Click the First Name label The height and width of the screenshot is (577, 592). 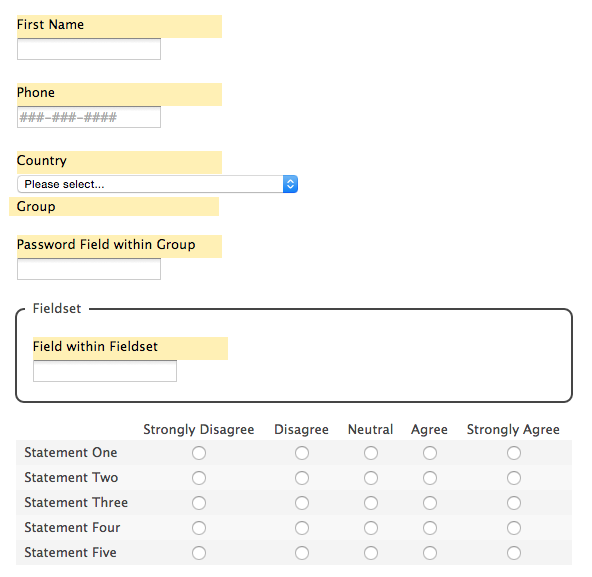[x=51, y=25]
